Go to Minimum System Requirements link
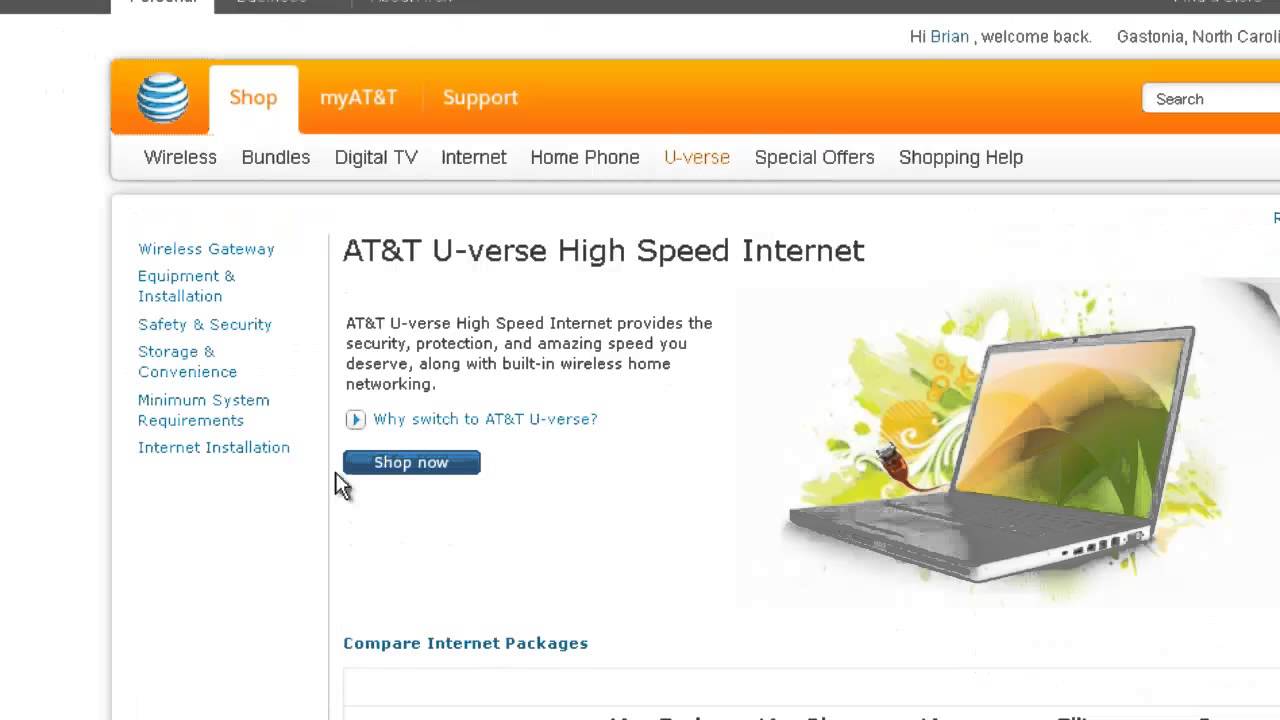Screen dimensions: 1280x720 (x=204, y=410)
